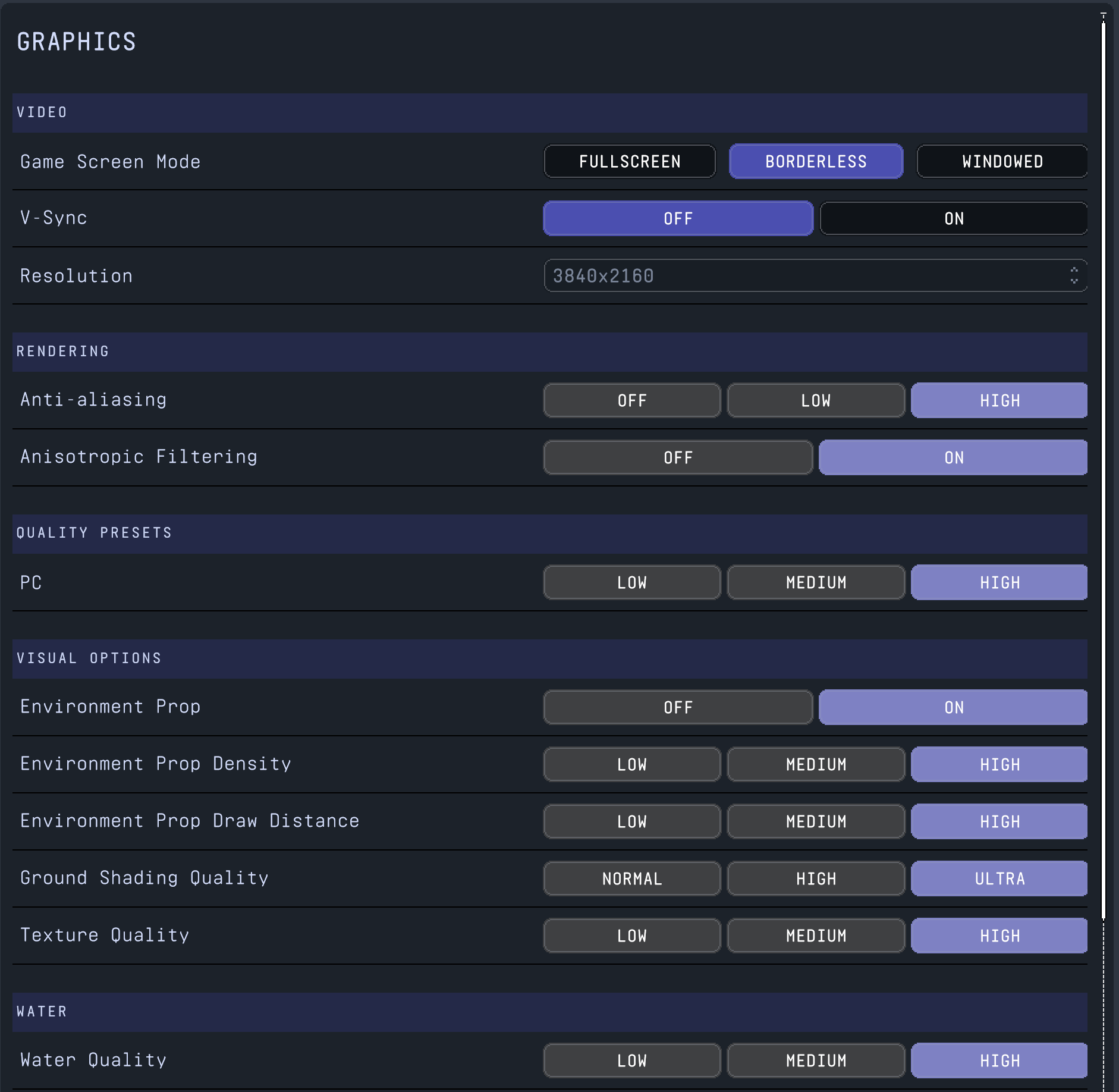The image size is (1119, 1092).
Task: Click the Visual Options section header
Action: coord(550,658)
